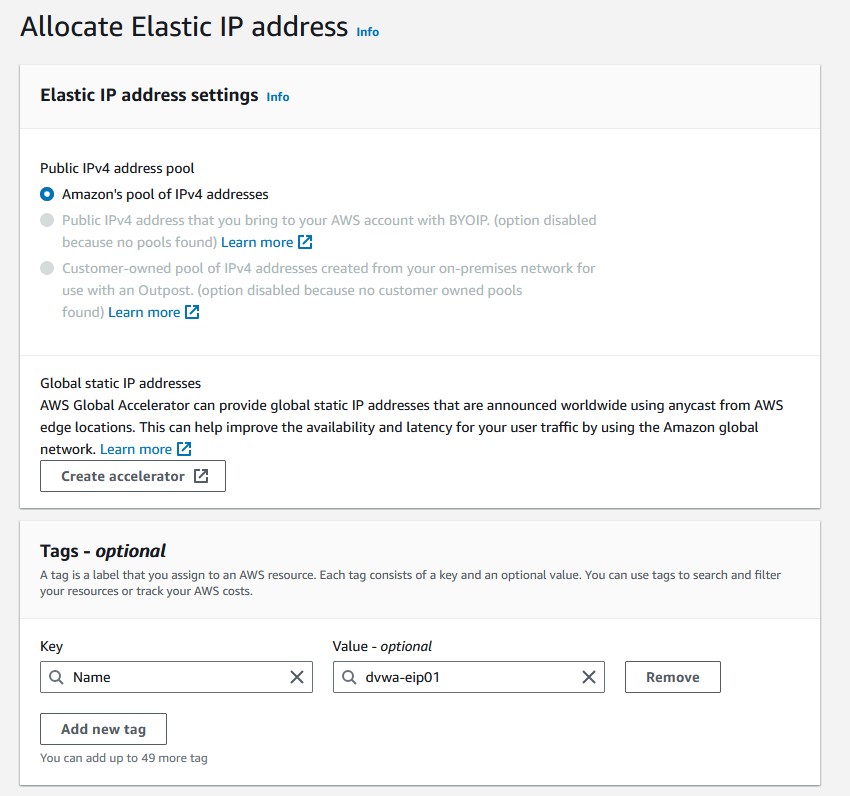The width and height of the screenshot is (850, 796).
Task: Open Learn more link for customer-owned pools
Action: (x=144, y=312)
